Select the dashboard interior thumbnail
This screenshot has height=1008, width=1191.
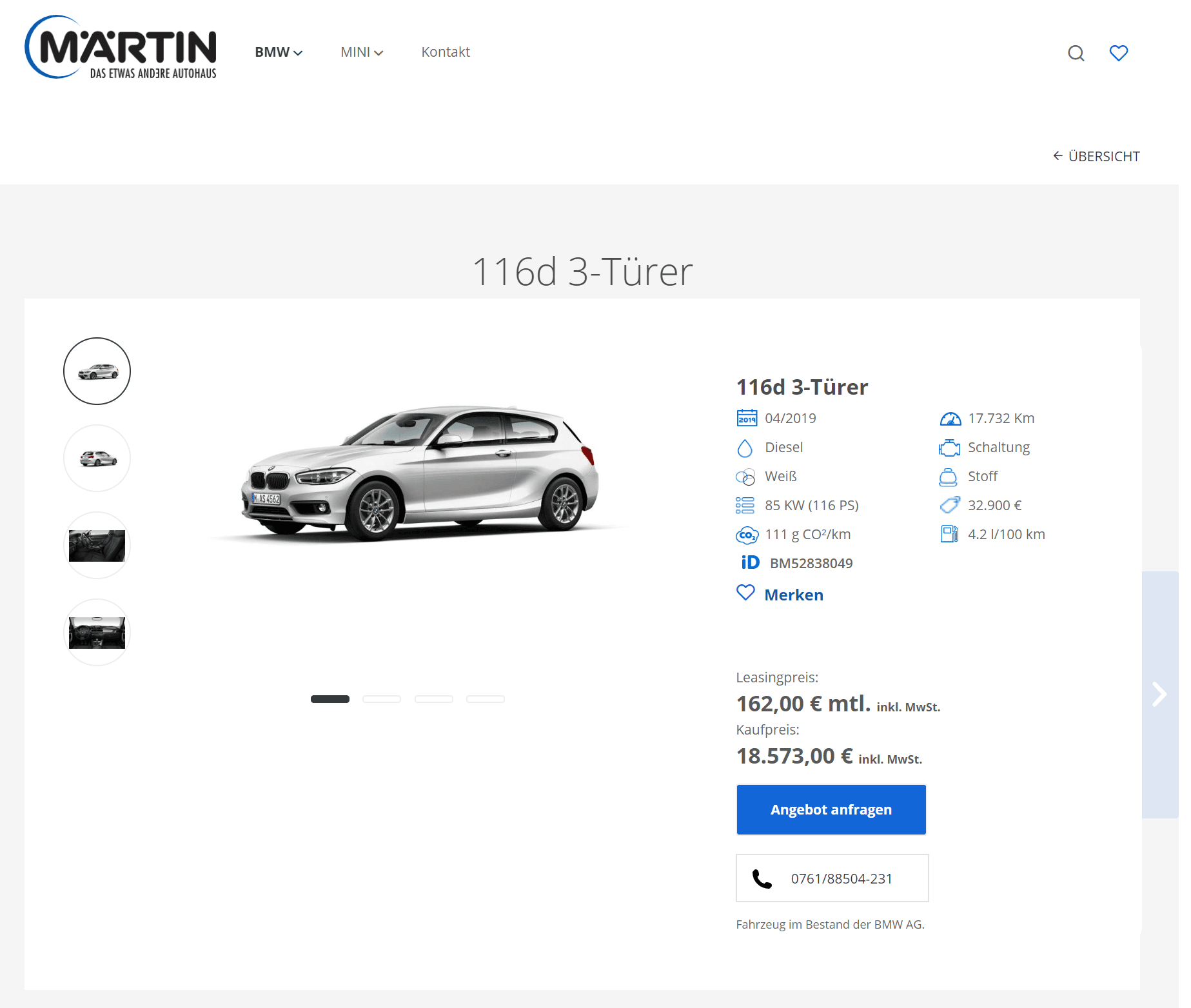(97, 633)
